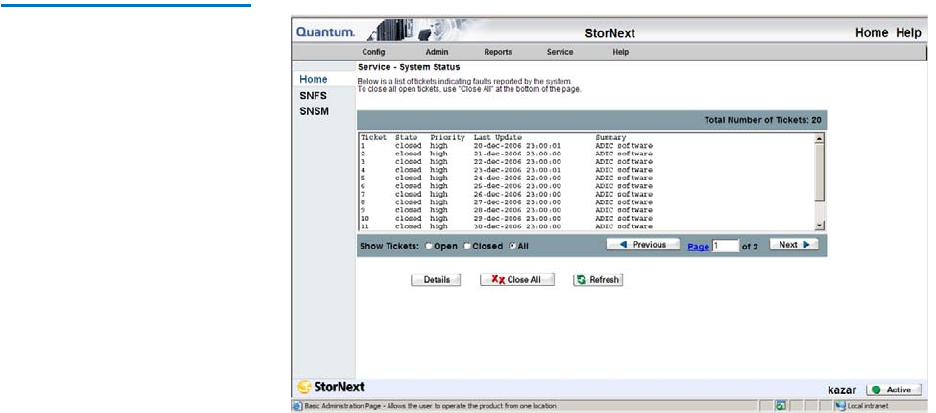Click the Close All button
936x413 pixels.
(x=518, y=280)
